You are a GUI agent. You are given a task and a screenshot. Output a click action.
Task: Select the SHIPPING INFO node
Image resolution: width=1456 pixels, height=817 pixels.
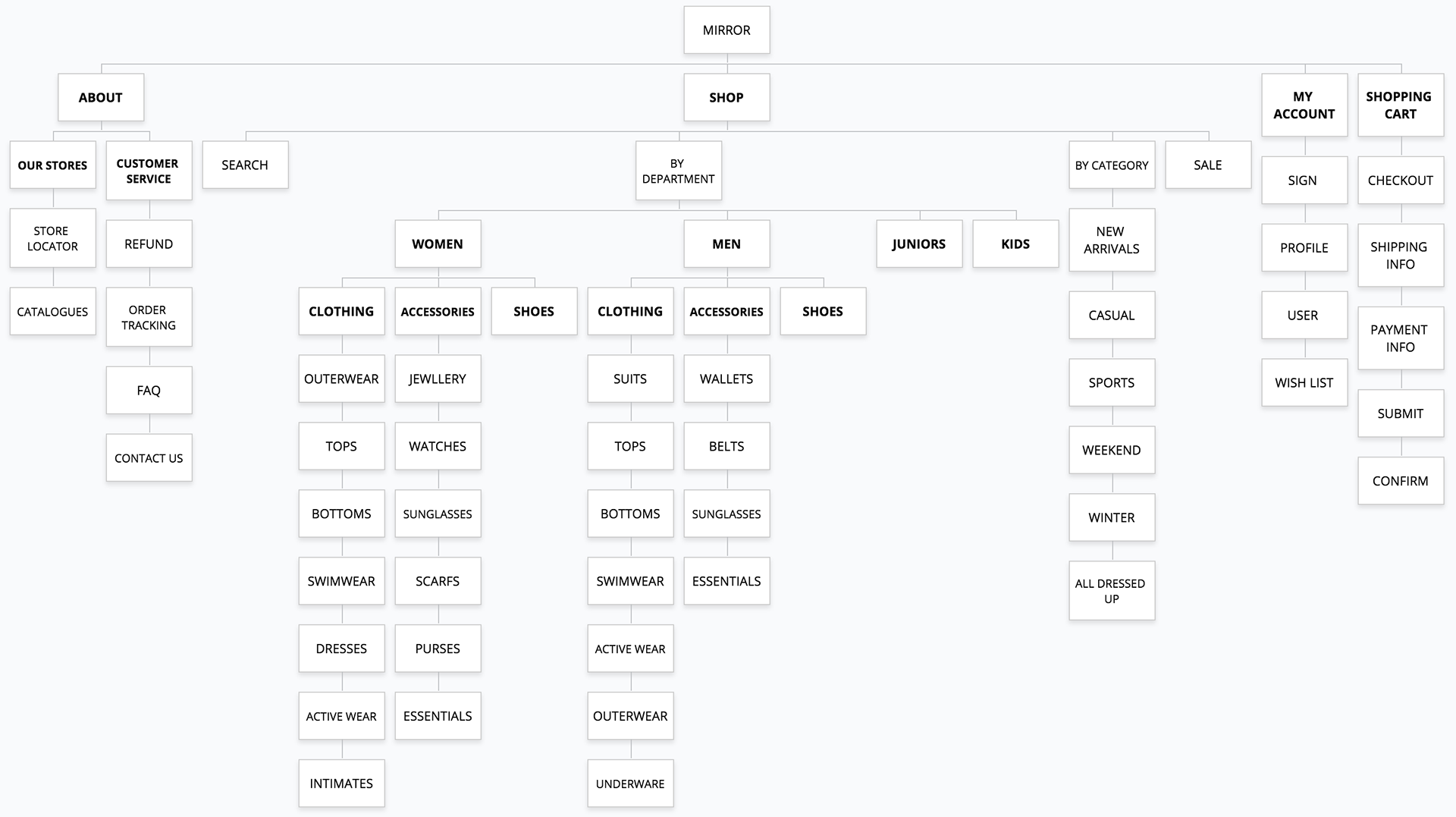(1401, 255)
